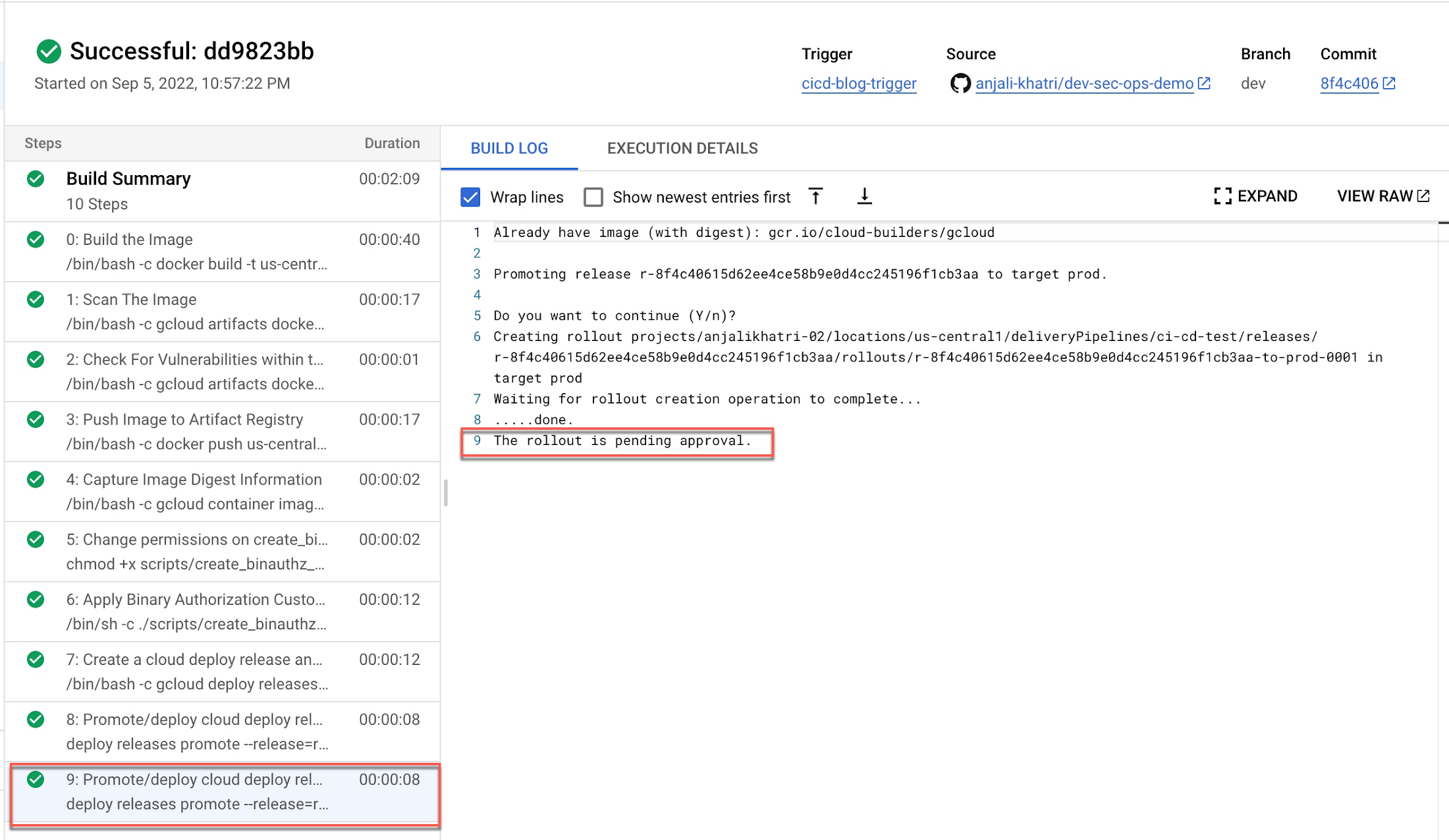Click the status check icon for step 2 Check For Vulnerabilities
Screen dimensions: 1449x840
pyautogui.click(x=36, y=359)
